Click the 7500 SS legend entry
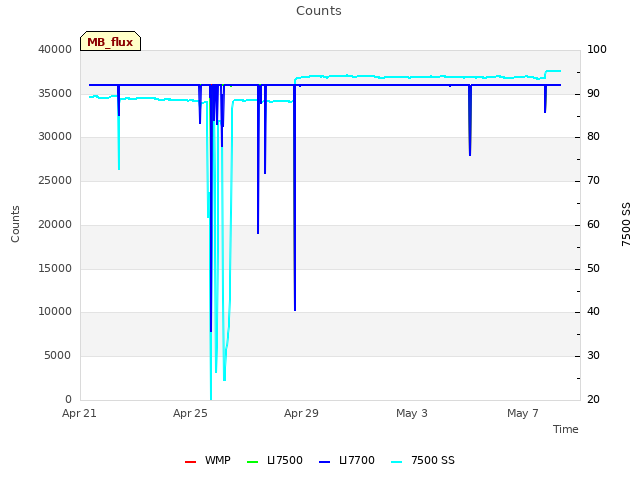The image size is (640, 480). pos(422,460)
